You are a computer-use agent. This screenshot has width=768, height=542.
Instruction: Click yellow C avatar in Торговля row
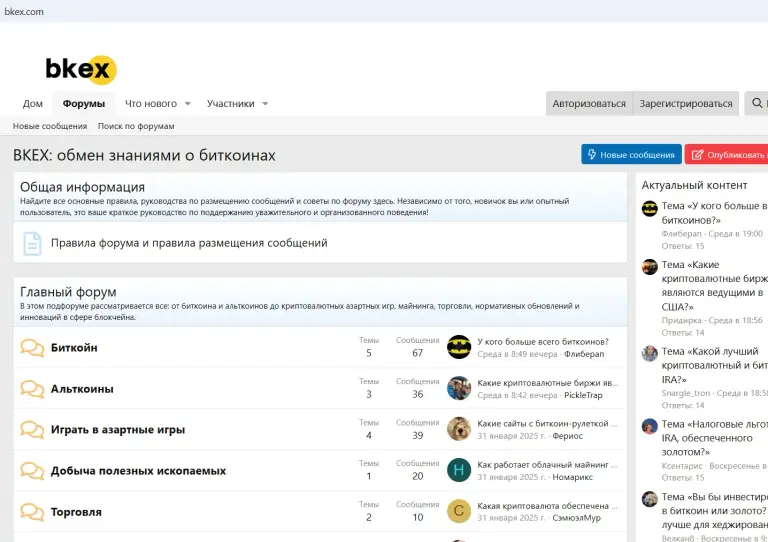coord(459,511)
